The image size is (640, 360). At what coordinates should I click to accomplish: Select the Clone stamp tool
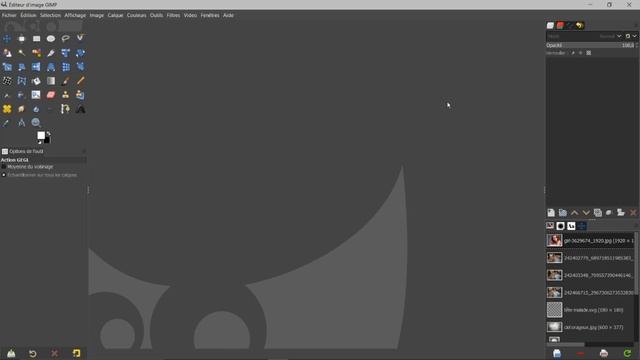click(65, 95)
